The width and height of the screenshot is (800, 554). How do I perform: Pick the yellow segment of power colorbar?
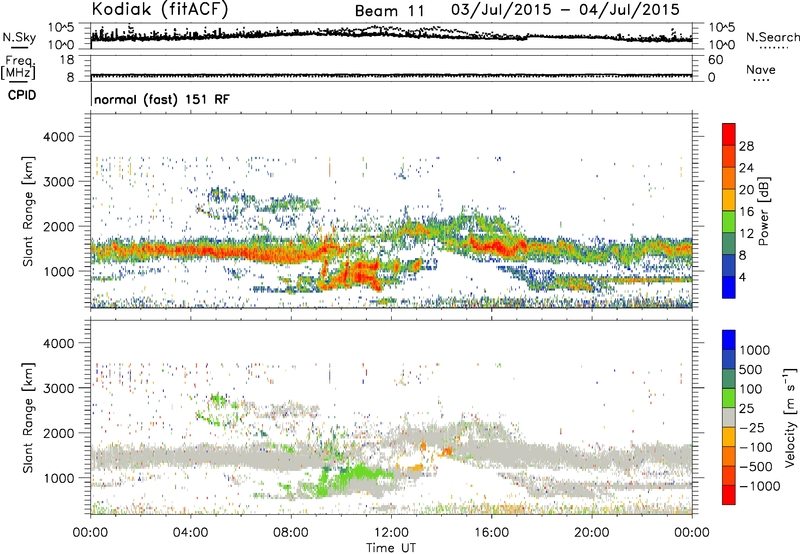click(729, 200)
